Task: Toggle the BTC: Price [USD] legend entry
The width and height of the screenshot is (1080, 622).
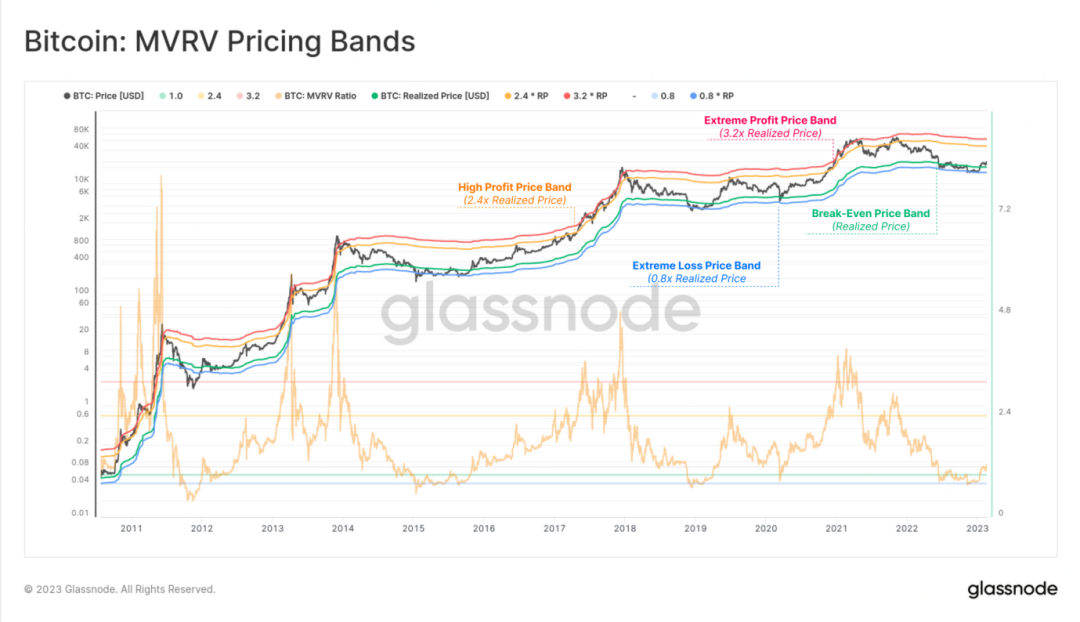Action: point(104,96)
